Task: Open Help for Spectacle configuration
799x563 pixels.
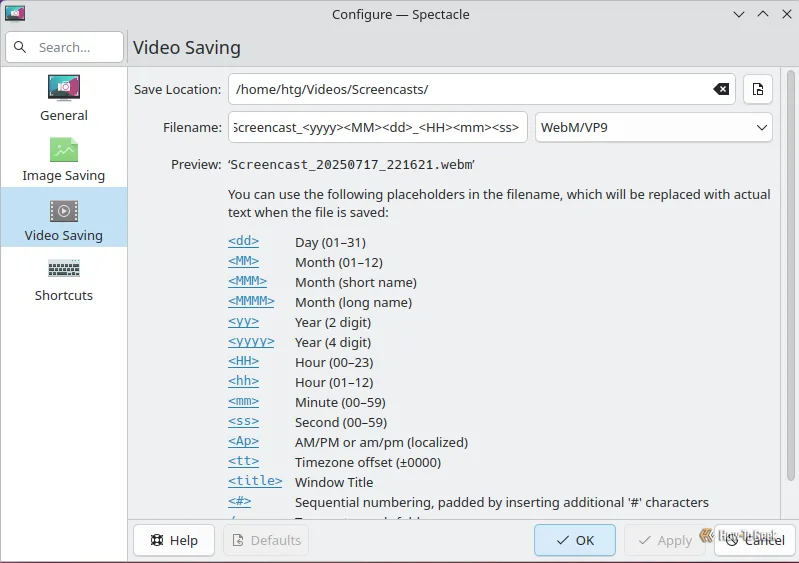Action: coord(174,540)
